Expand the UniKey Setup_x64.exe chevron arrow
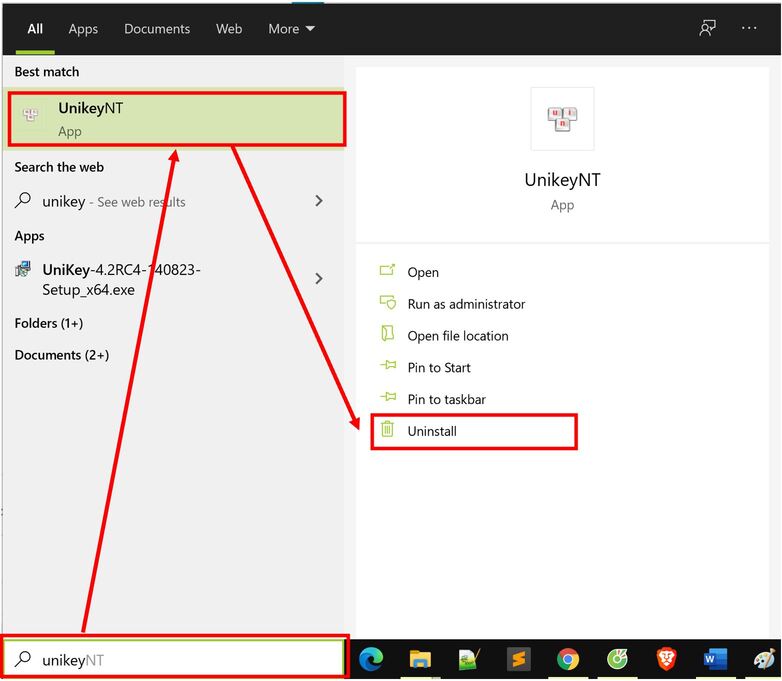The width and height of the screenshot is (782, 681). [319, 278]
